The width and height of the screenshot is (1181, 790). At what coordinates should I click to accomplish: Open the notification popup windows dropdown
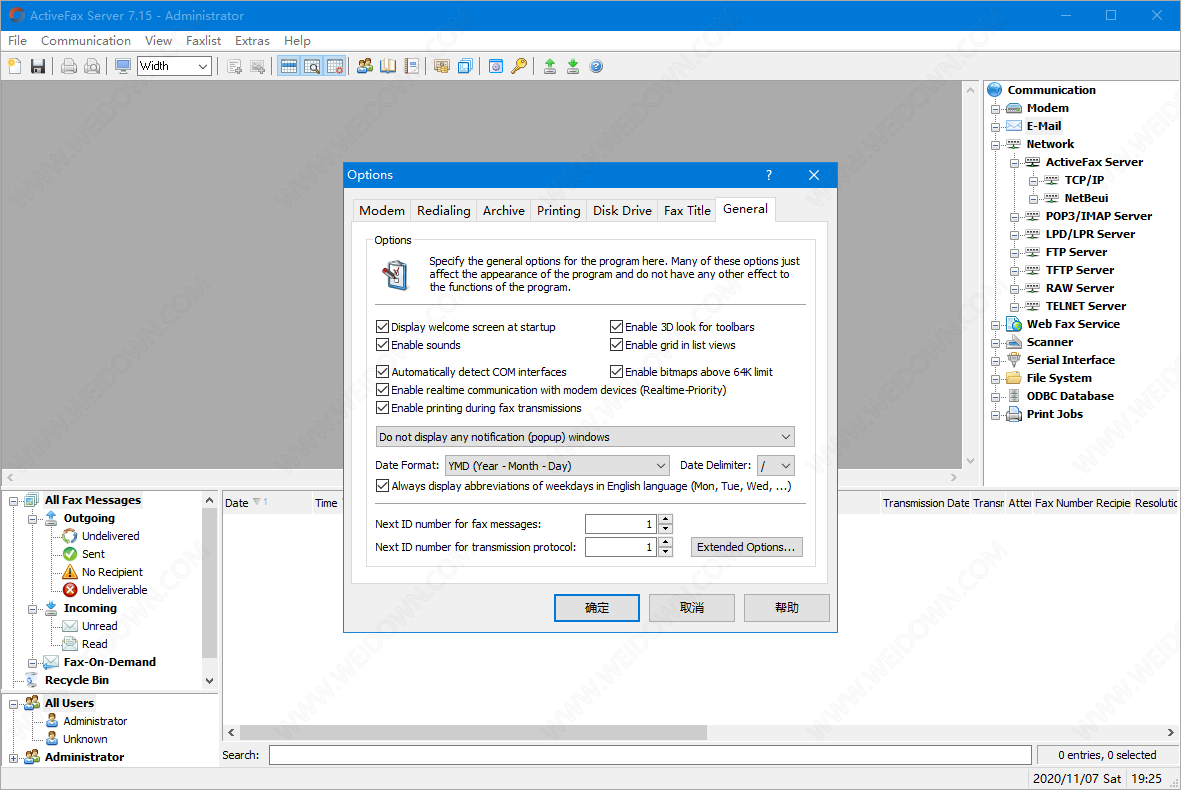point(584,437)
